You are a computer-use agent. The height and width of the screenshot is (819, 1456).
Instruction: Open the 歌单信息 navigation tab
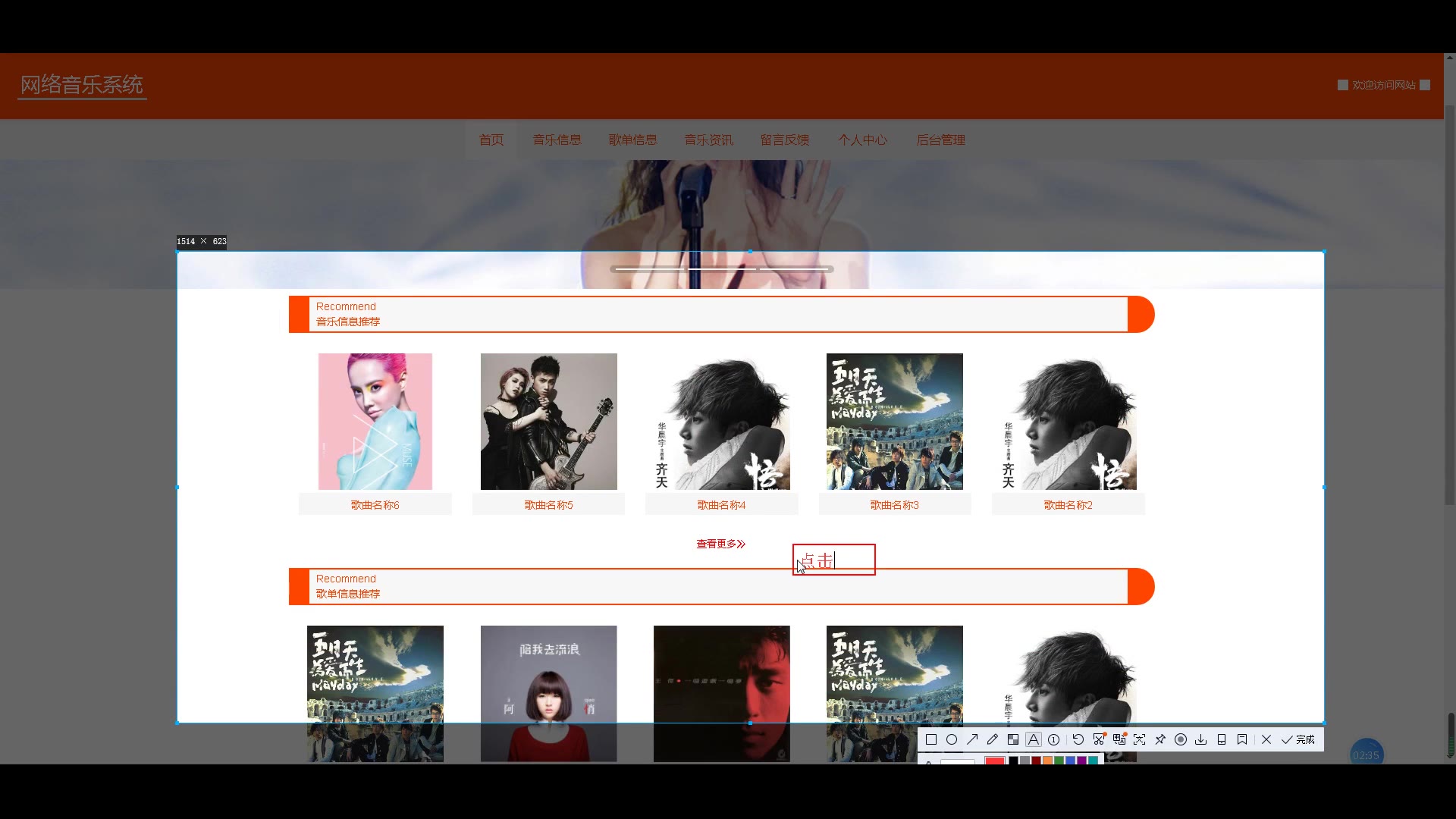pos(632,140)
